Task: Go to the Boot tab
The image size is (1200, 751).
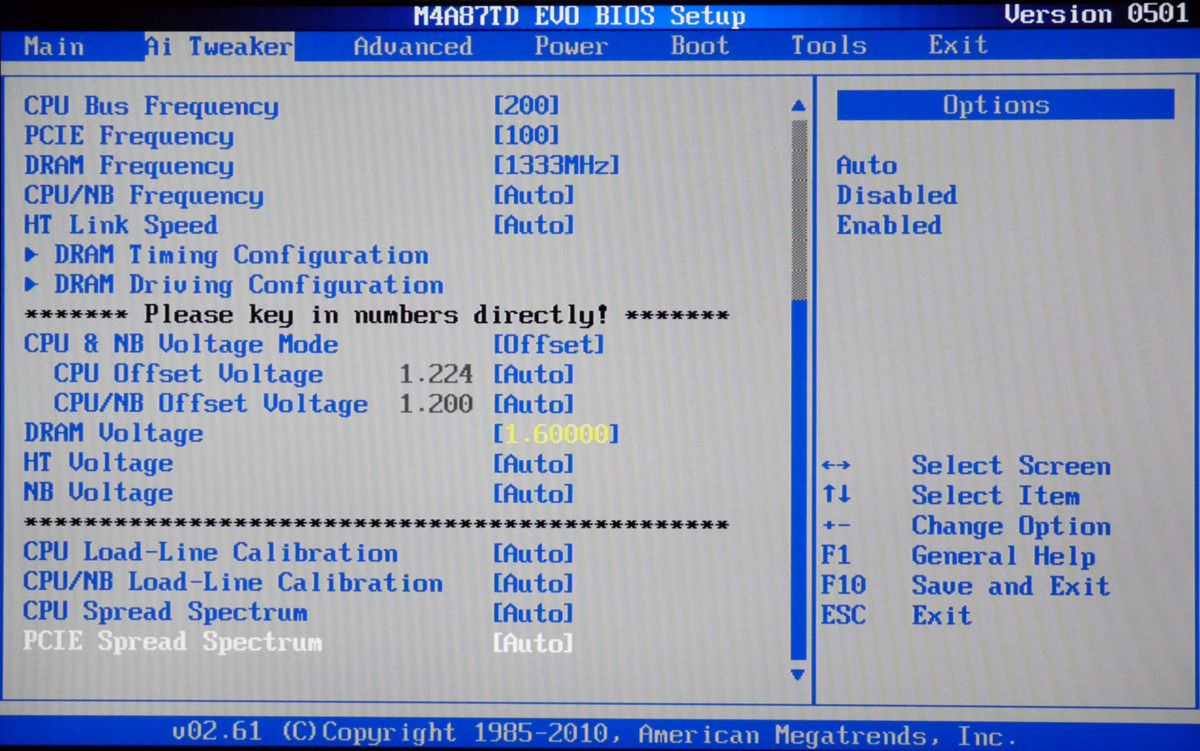Action: [x=700, y=46]
